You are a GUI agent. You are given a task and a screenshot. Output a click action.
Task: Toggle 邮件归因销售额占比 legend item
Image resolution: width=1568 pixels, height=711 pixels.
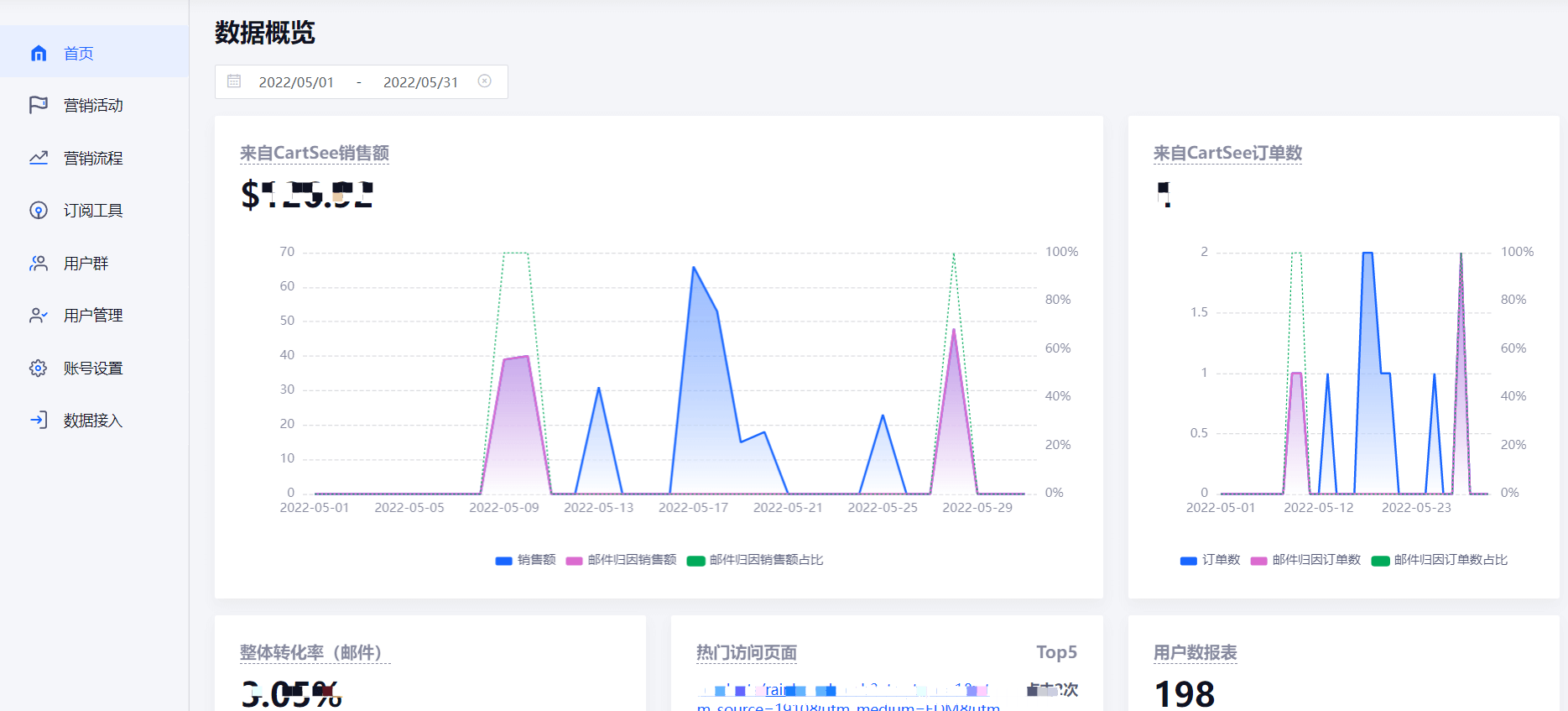(755, 560)
